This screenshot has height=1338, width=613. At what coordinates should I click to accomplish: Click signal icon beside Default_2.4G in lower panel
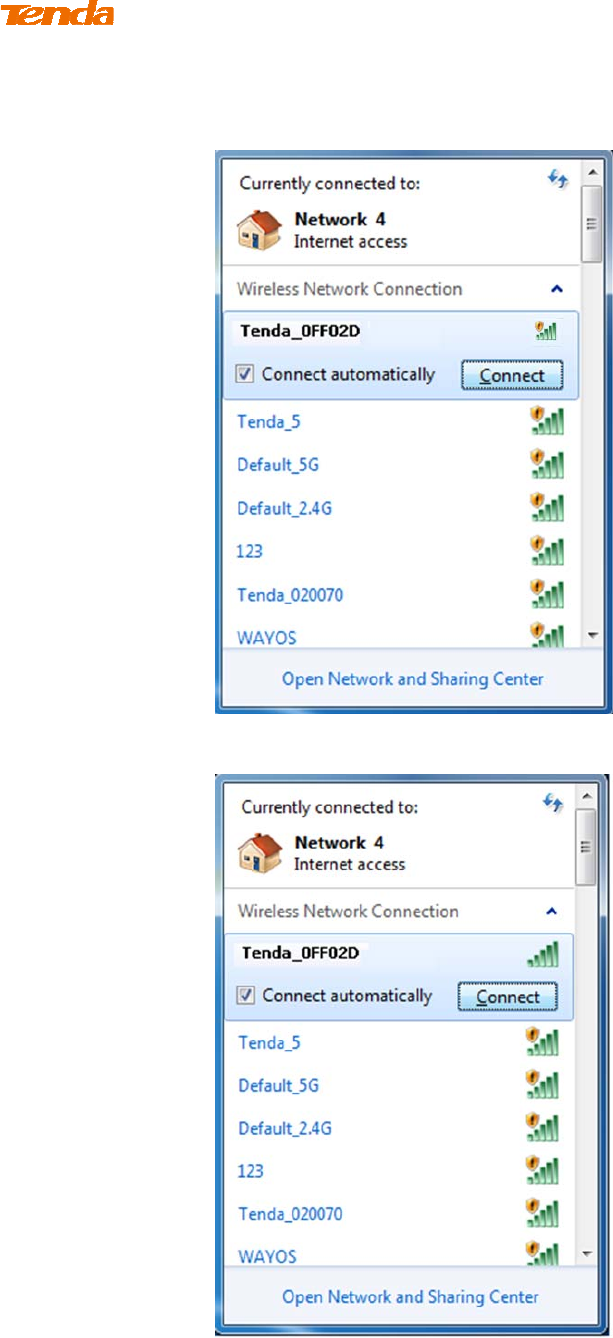542,1128
